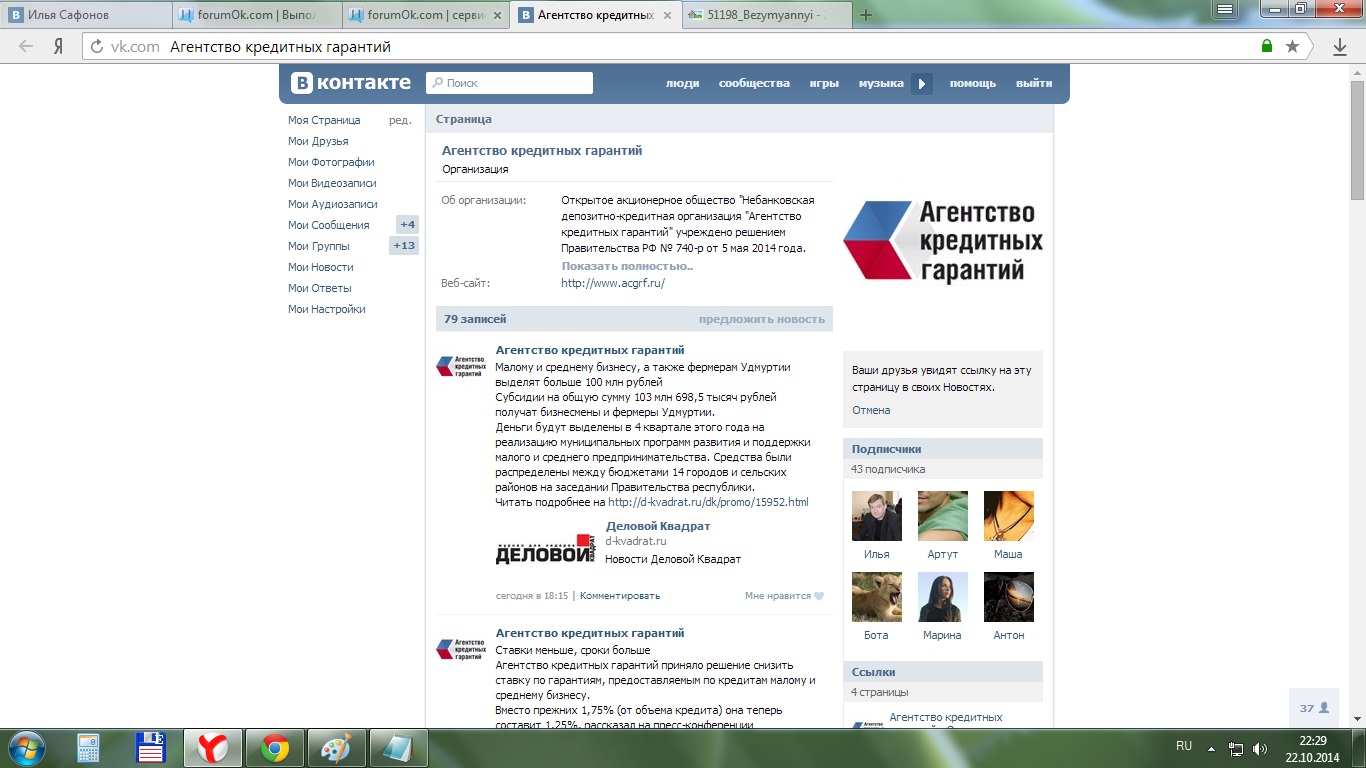Viewport: 1366px width, 768px height.
Task: Like the Udmurtia post via heart icon
Action: tap(819, 596)
